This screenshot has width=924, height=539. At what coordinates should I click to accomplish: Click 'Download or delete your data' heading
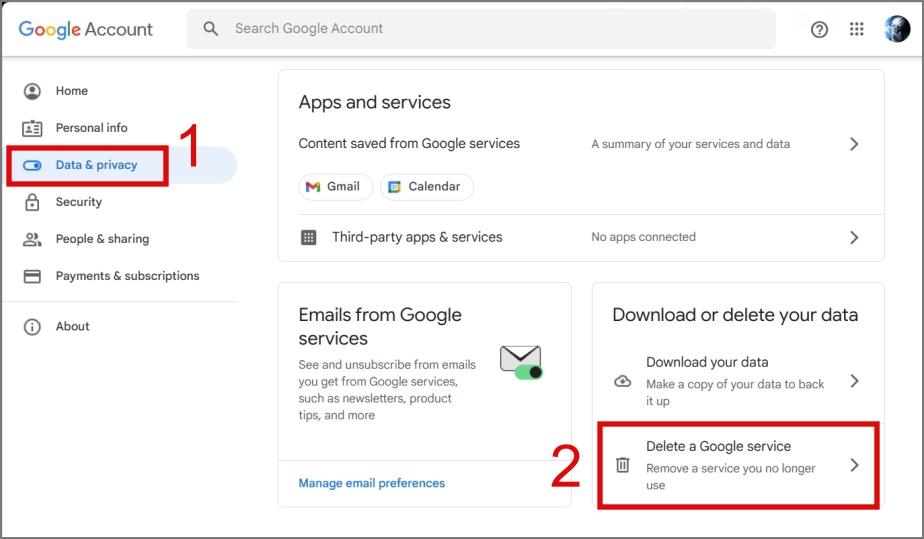tap(735, 315)
